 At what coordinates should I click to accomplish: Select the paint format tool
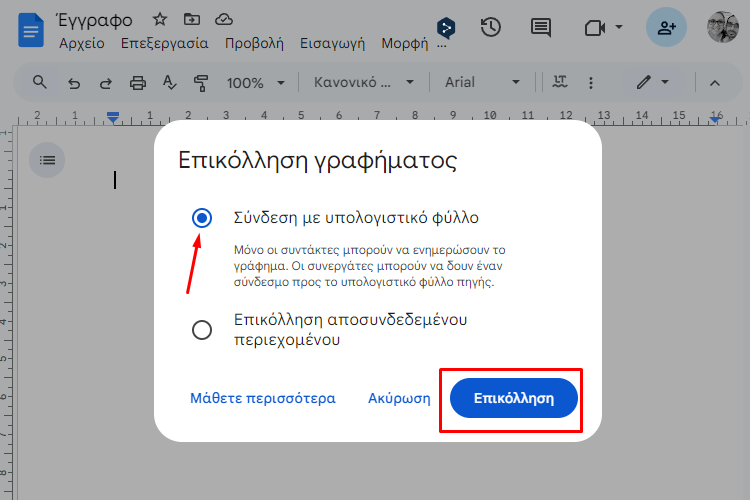tap(201, 83)
